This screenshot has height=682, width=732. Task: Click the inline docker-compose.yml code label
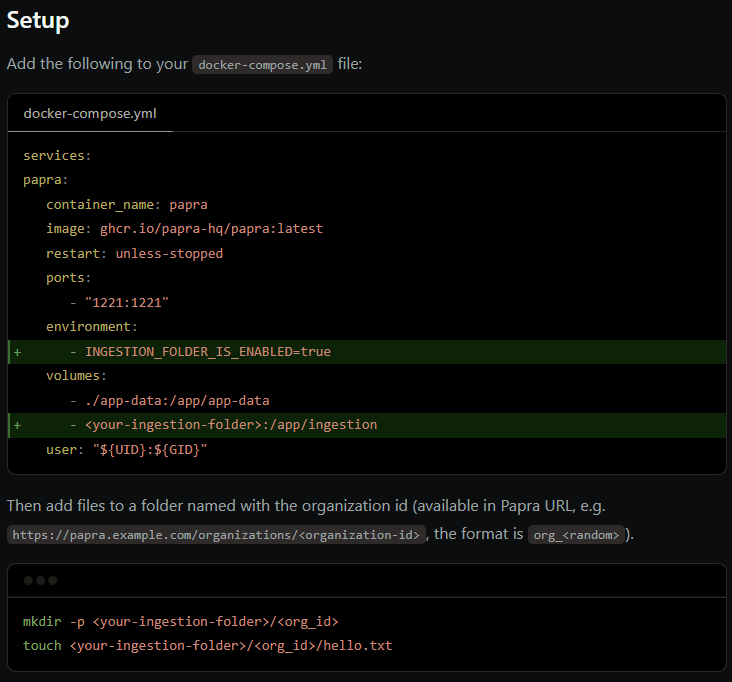point(262,64)
